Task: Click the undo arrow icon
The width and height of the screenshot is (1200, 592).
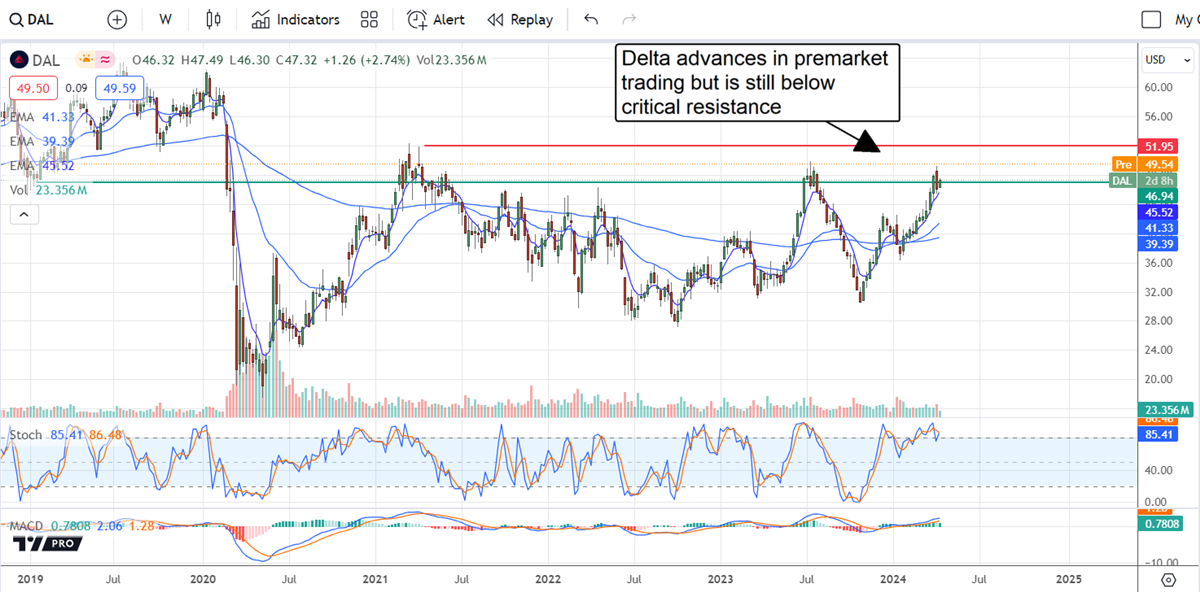Action: pos(591,20)
